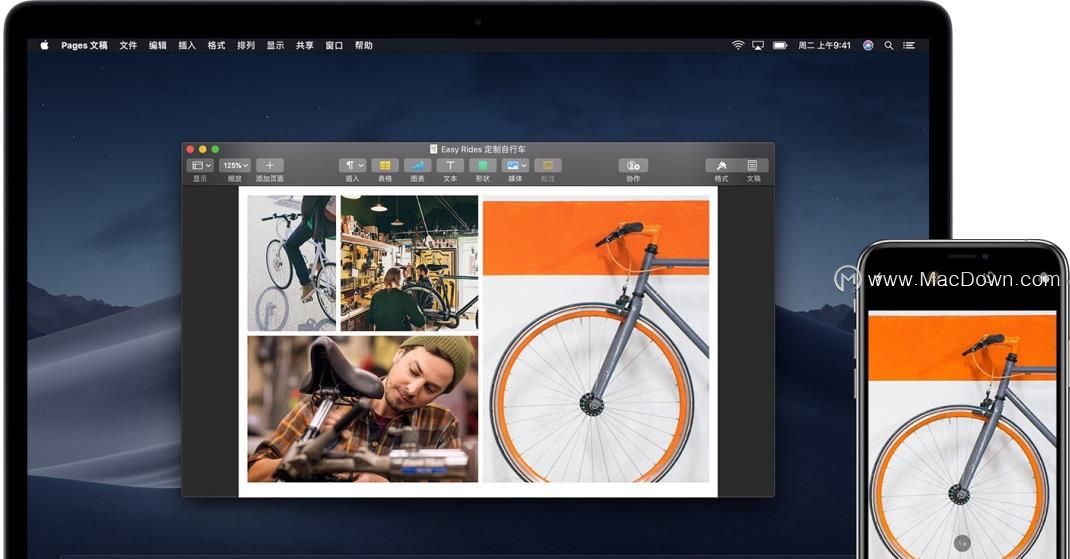This screenshot has height=559, width=1070.
Task: Click the green full-screen window button
Action: [x=215, y=149]
